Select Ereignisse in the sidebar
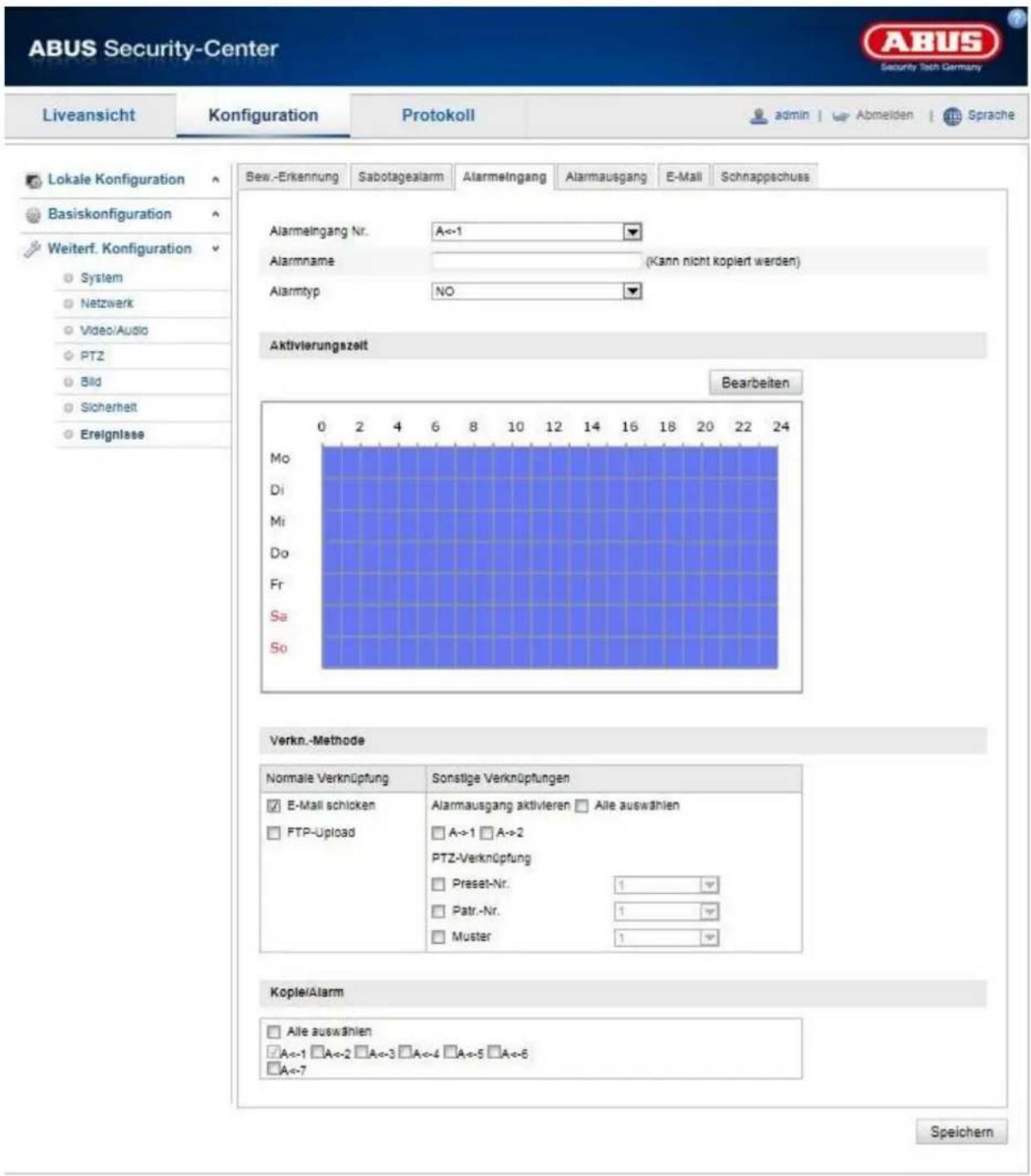 (x=112, y=435)
